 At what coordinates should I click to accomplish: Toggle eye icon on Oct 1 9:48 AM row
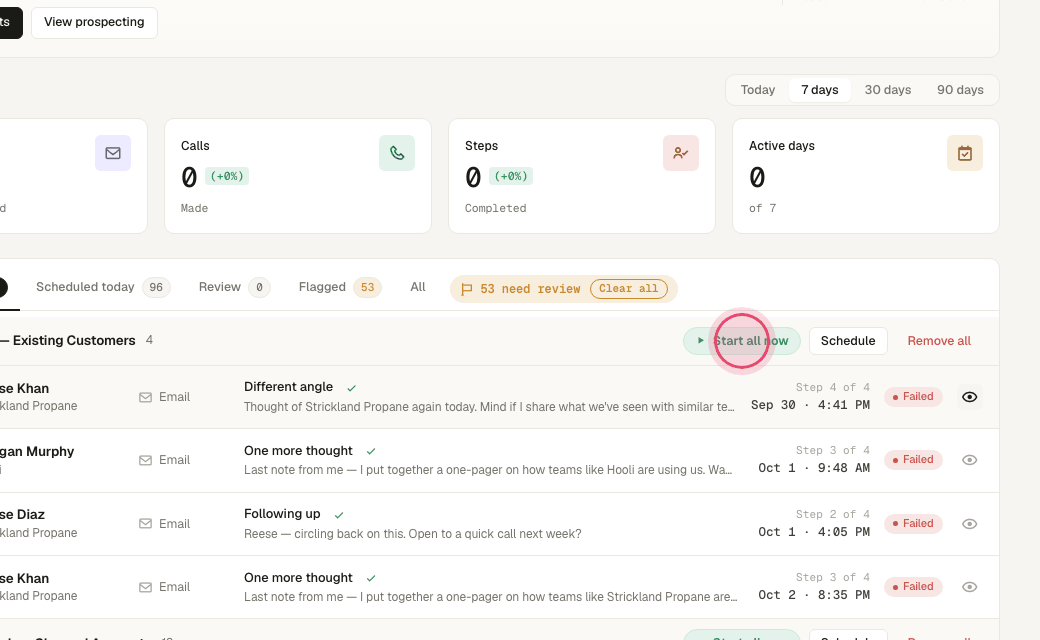(x=969, y=460)
